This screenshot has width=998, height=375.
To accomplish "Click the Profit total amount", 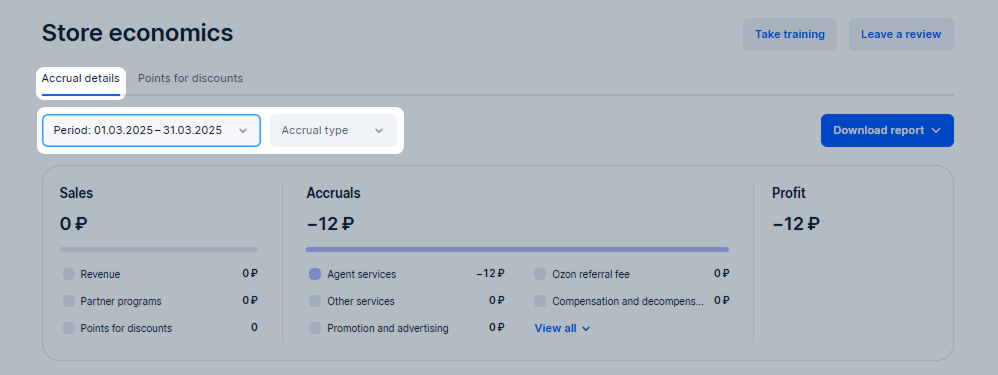I will (796, 224).
